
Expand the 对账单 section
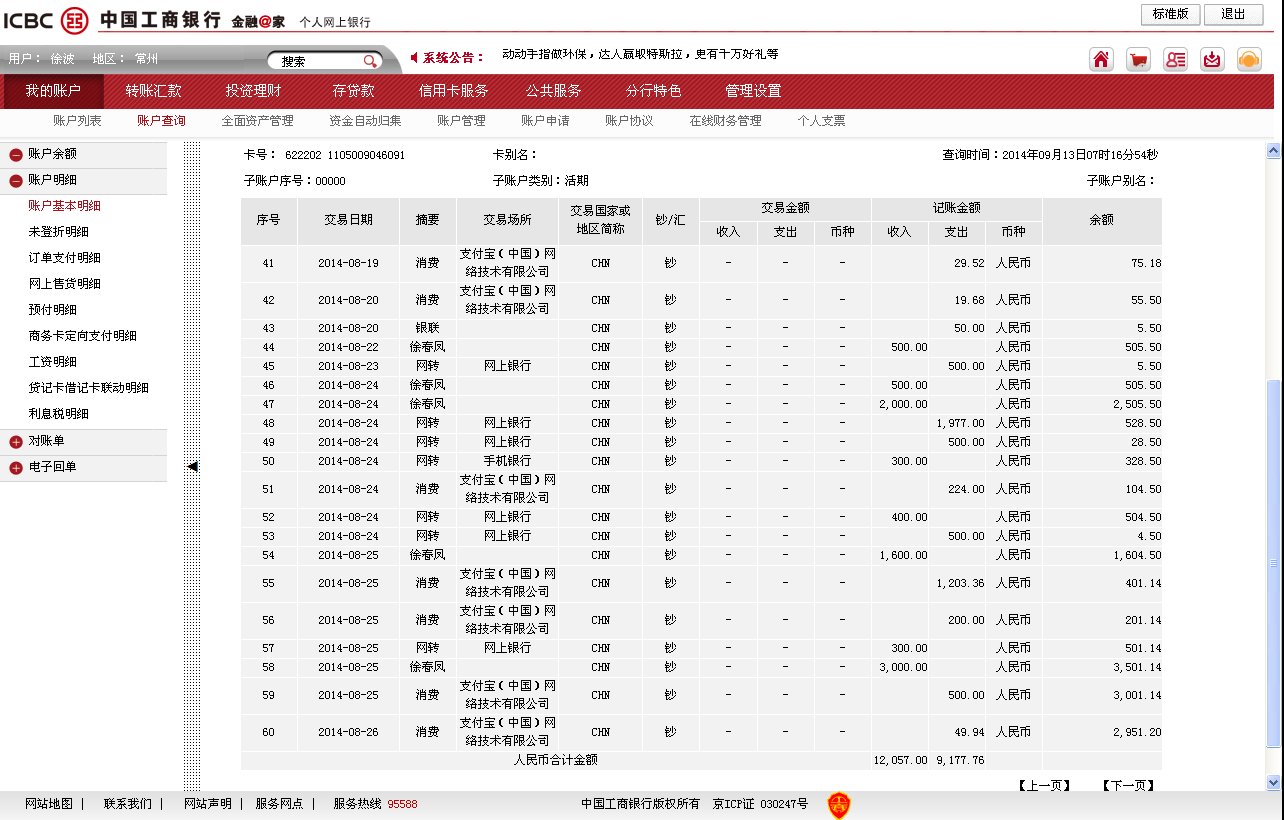[x=16, y=442]
